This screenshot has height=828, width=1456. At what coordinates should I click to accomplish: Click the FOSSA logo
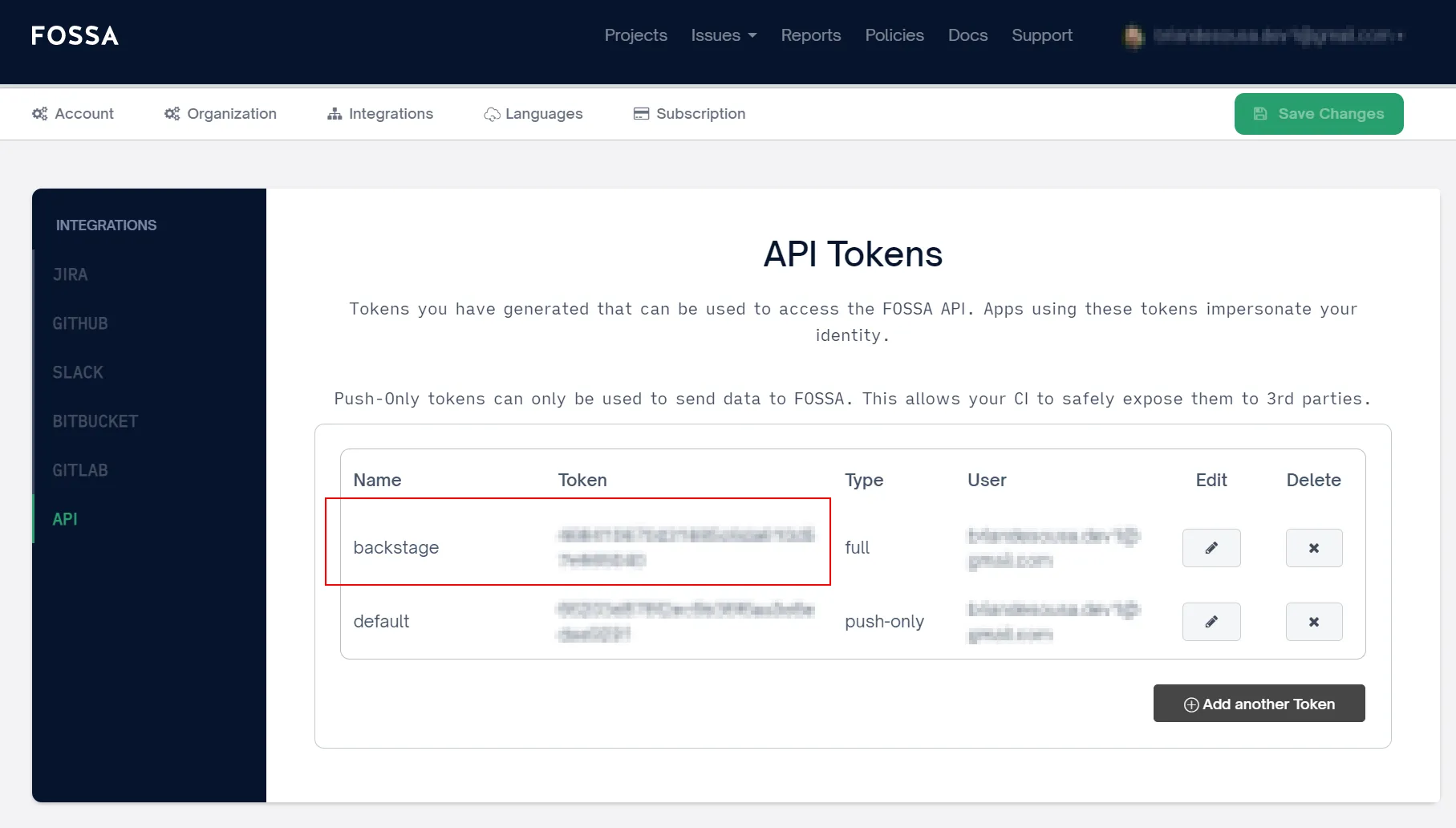tap(75, 35)
